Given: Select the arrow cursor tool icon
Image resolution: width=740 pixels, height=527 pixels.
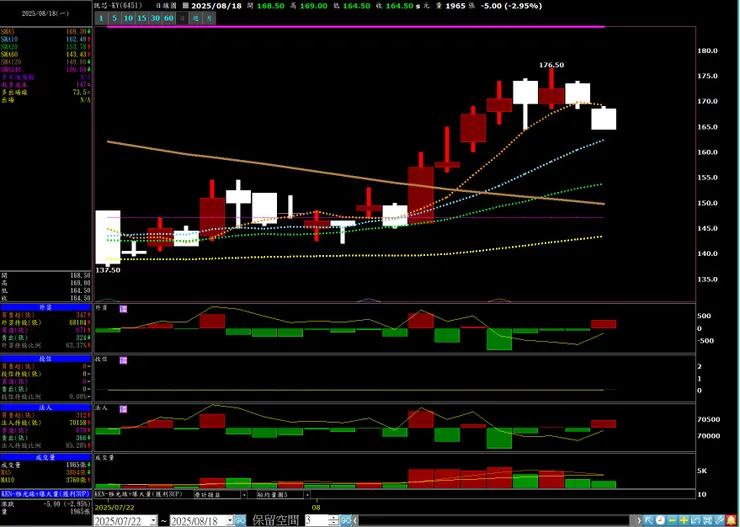Looking at the screenshot, I should [649, 520].
